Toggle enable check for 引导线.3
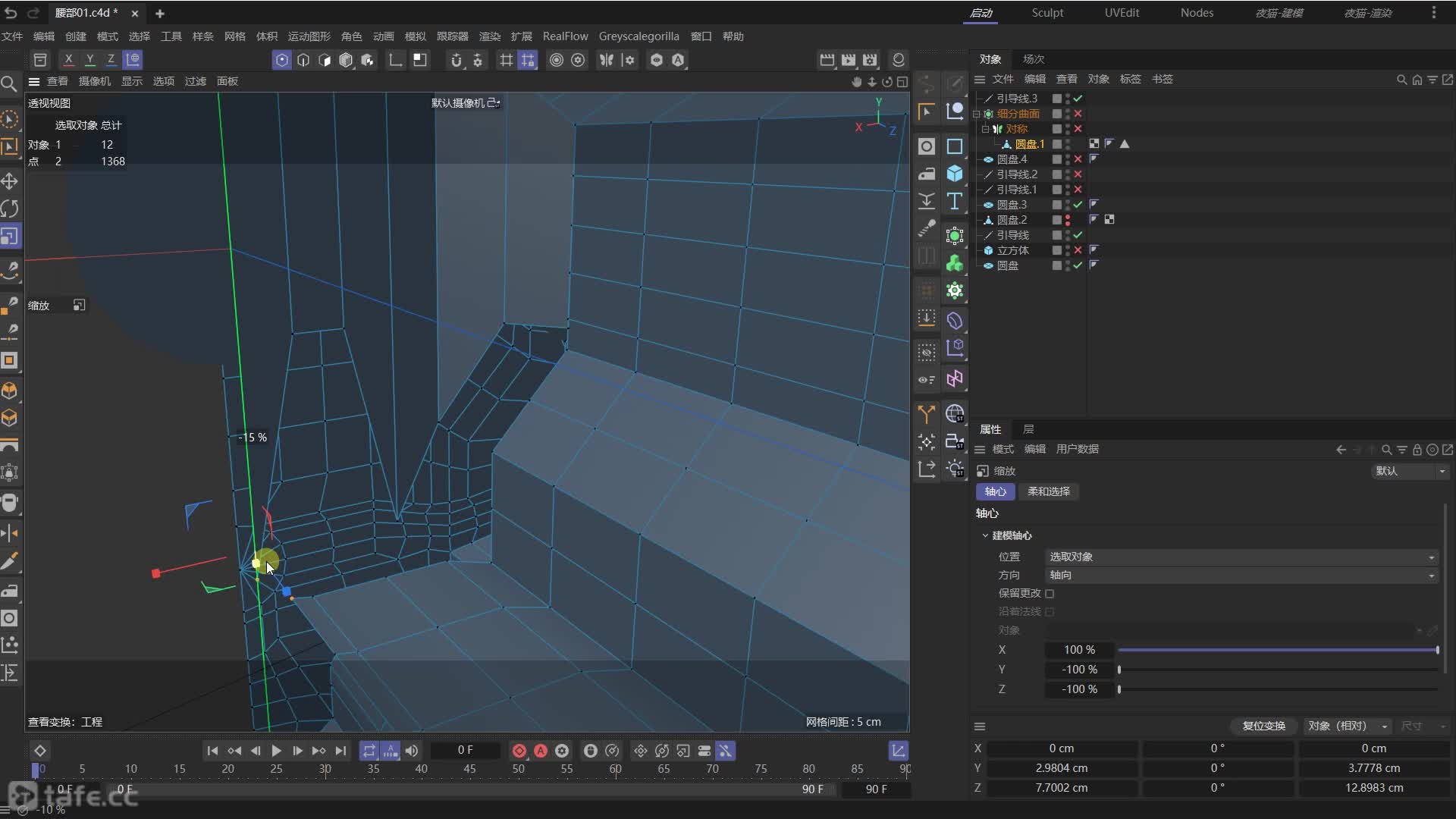 (1078, 99)
